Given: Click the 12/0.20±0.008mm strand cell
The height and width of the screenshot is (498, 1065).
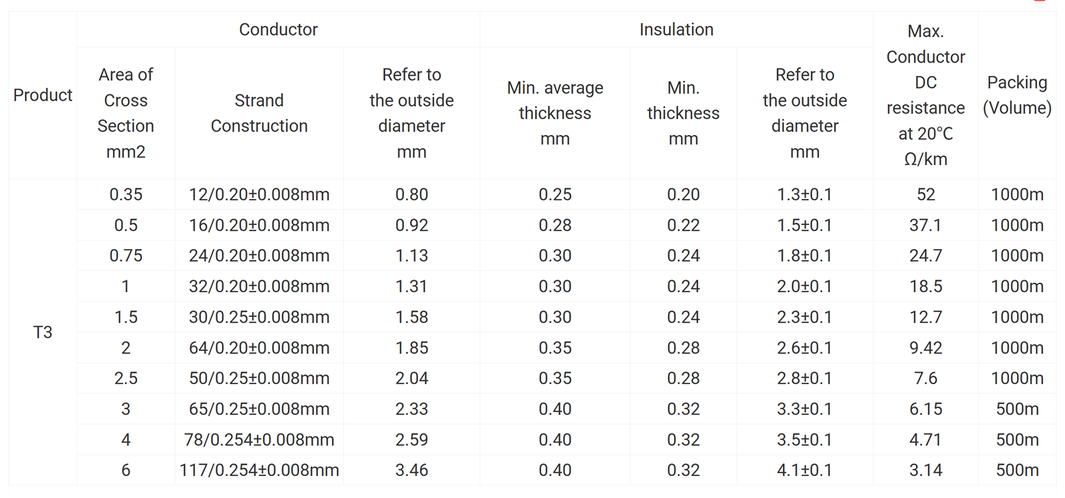Looking at the screenshot, I should click(x=259, y=195).
